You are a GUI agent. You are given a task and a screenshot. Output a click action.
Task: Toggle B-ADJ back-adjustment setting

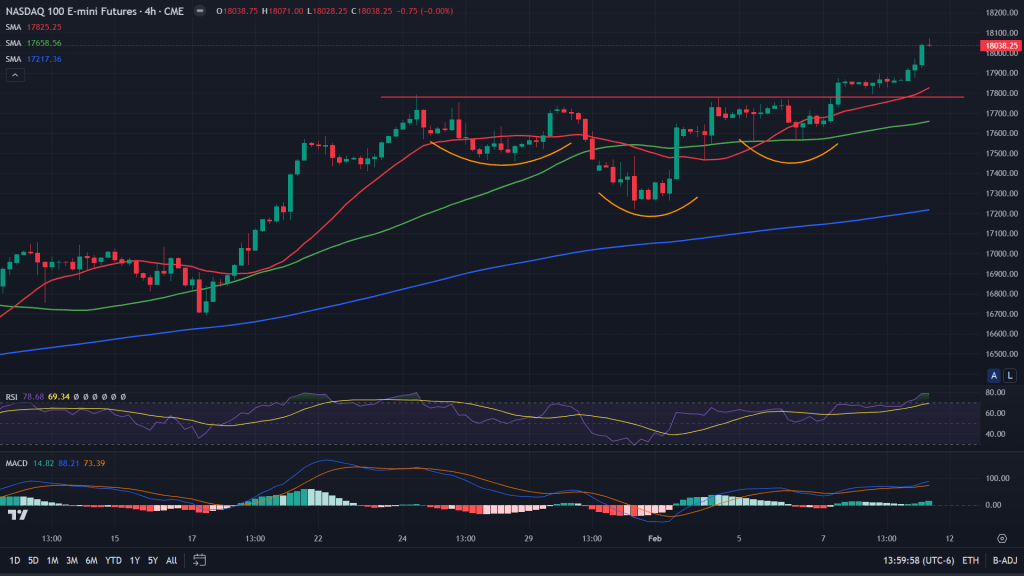(1003, 560)
